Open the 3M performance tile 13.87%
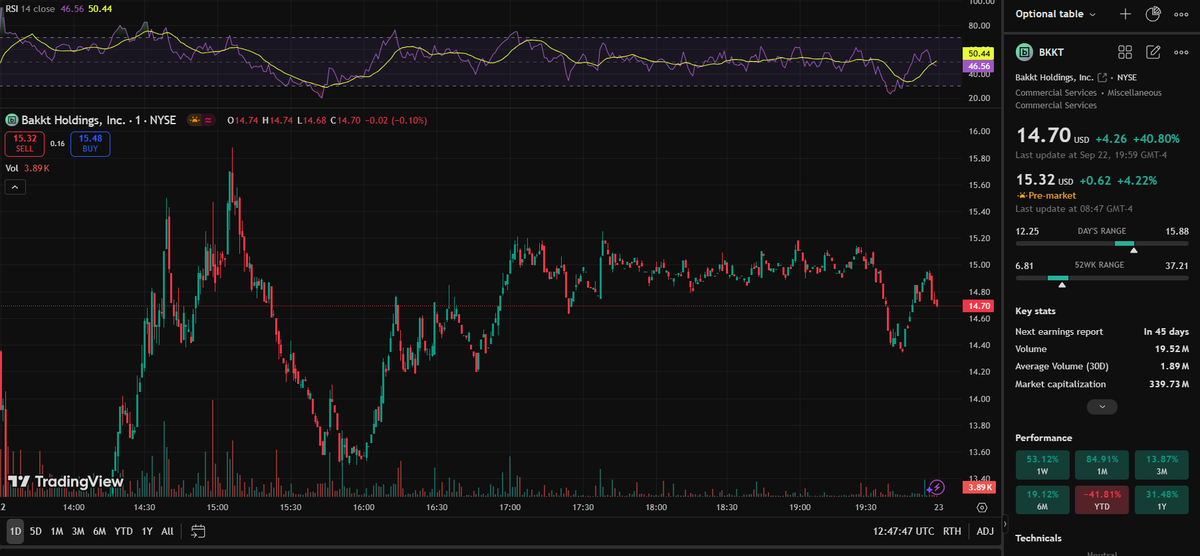Screen dimensions: 1200x556 pyautogui.click(x=1161, y=464)
